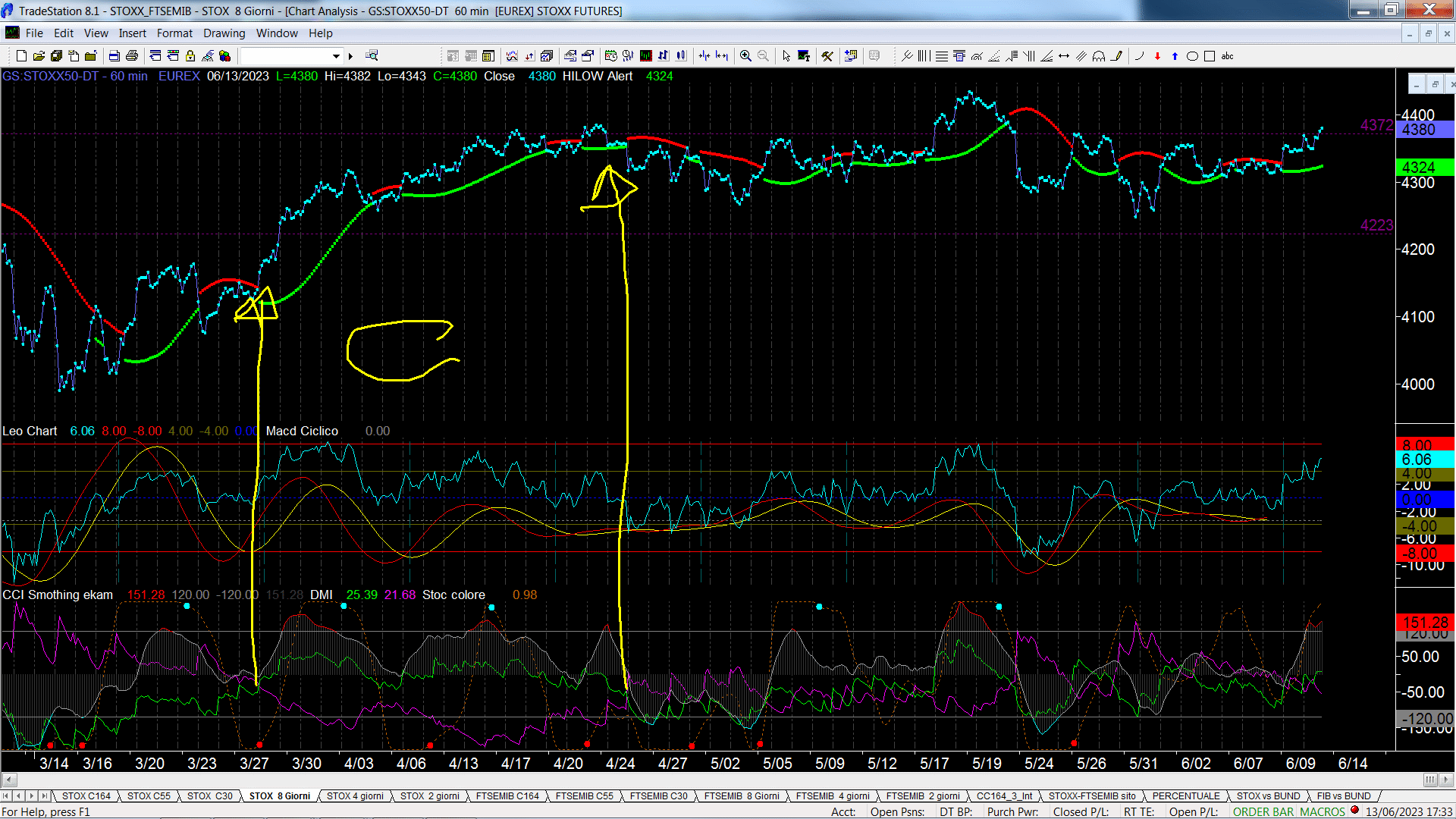Click the Open folder icon
Viewport: 1456px width, 819px height.
tap(39, 56)
